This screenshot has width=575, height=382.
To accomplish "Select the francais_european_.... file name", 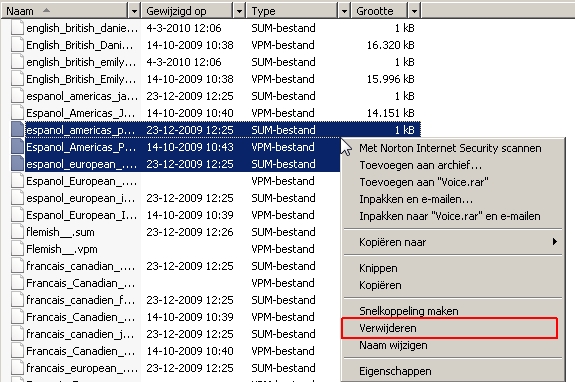I will 82,368.
